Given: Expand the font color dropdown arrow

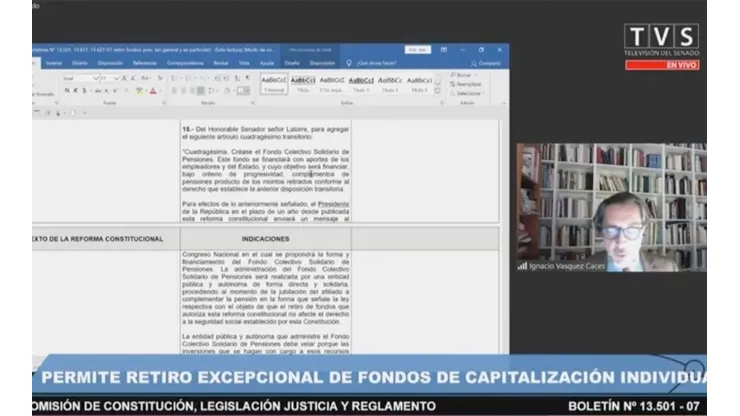Looking at the screenshot, I should [160, 91].
